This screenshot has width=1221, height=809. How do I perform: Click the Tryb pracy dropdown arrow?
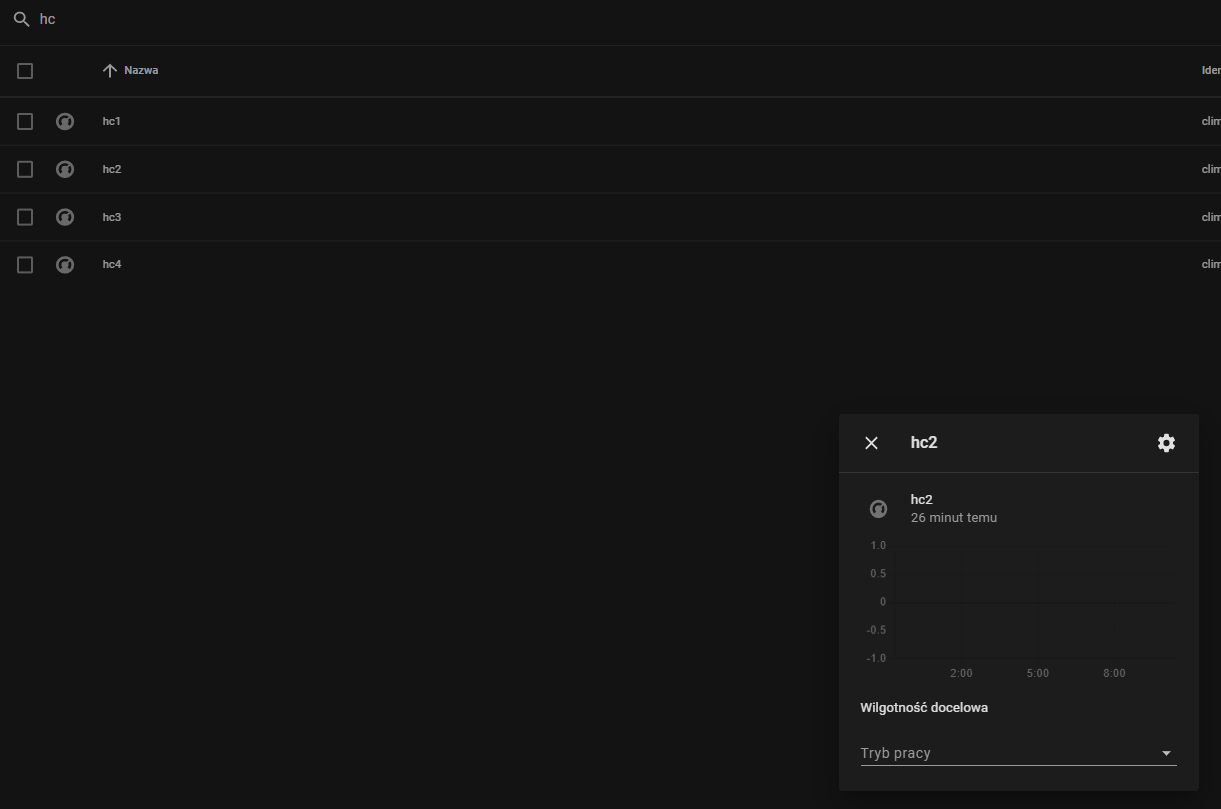(1166, 753)
